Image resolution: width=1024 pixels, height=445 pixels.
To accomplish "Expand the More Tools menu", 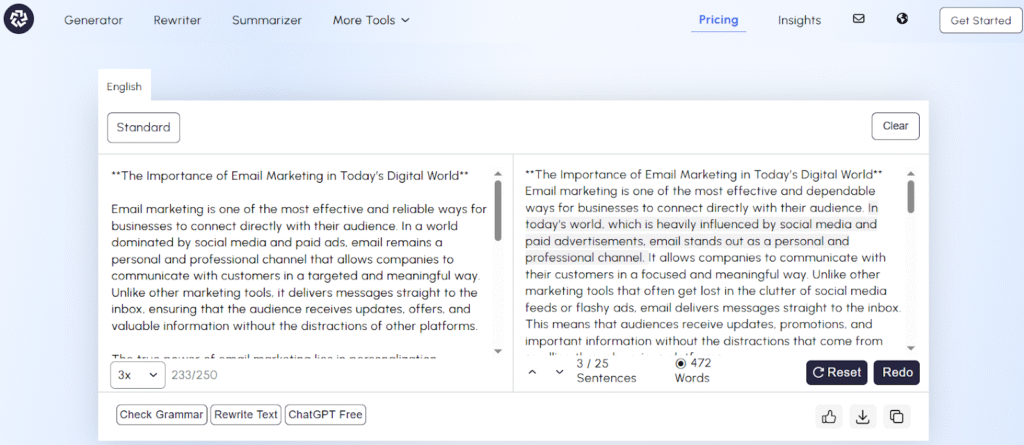I will click(370, 20).
